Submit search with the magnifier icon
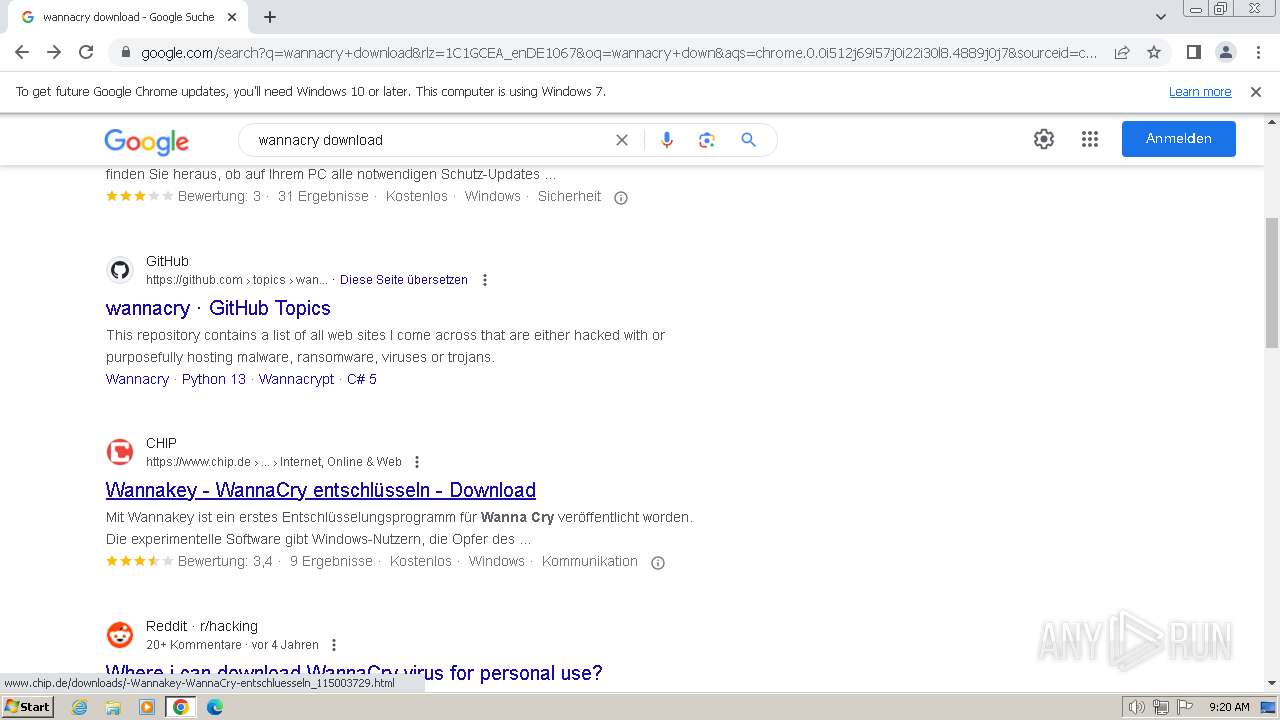This screenshot has height=720, width=1280. coord(748,140)
